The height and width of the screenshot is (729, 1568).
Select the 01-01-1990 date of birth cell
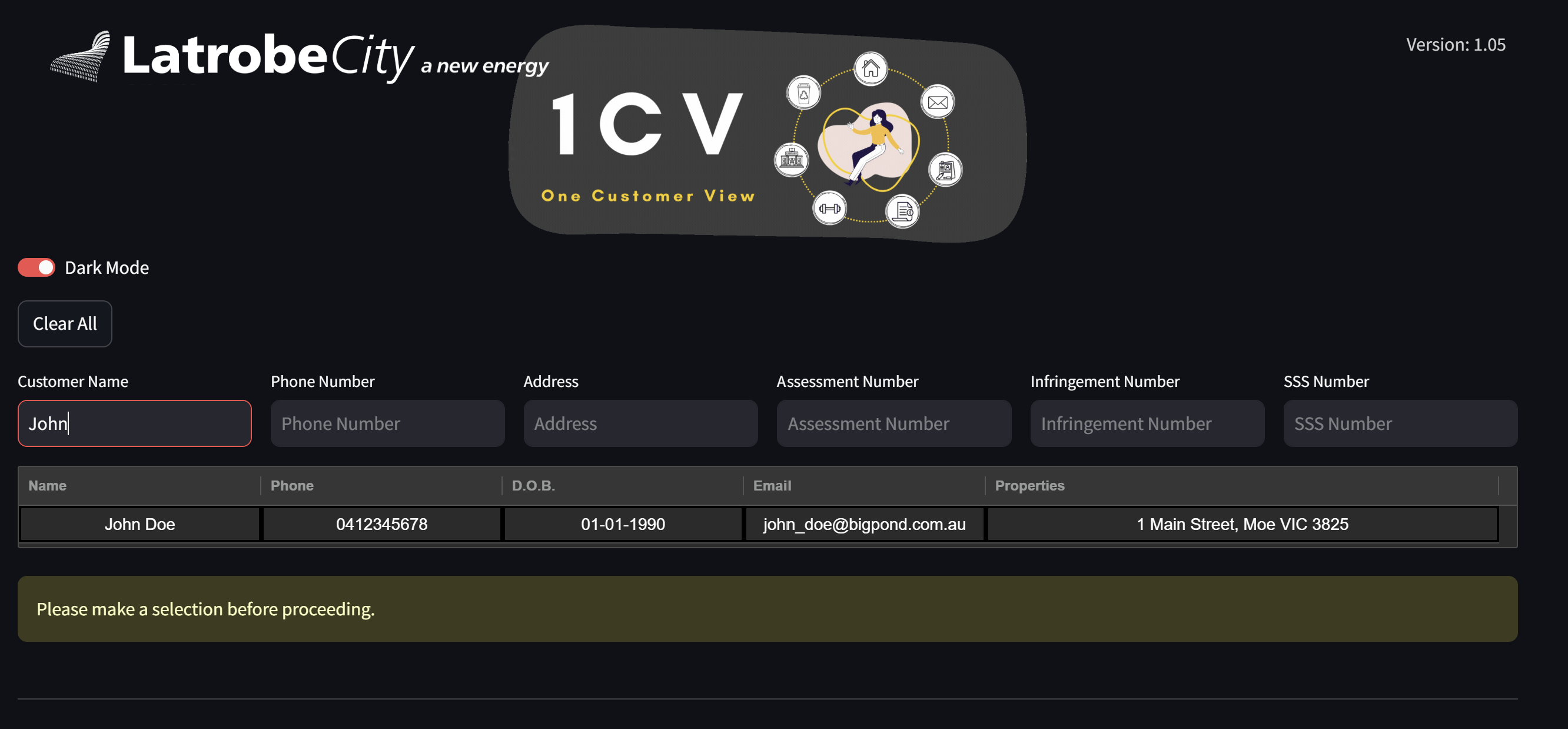(x=623, y=523)
